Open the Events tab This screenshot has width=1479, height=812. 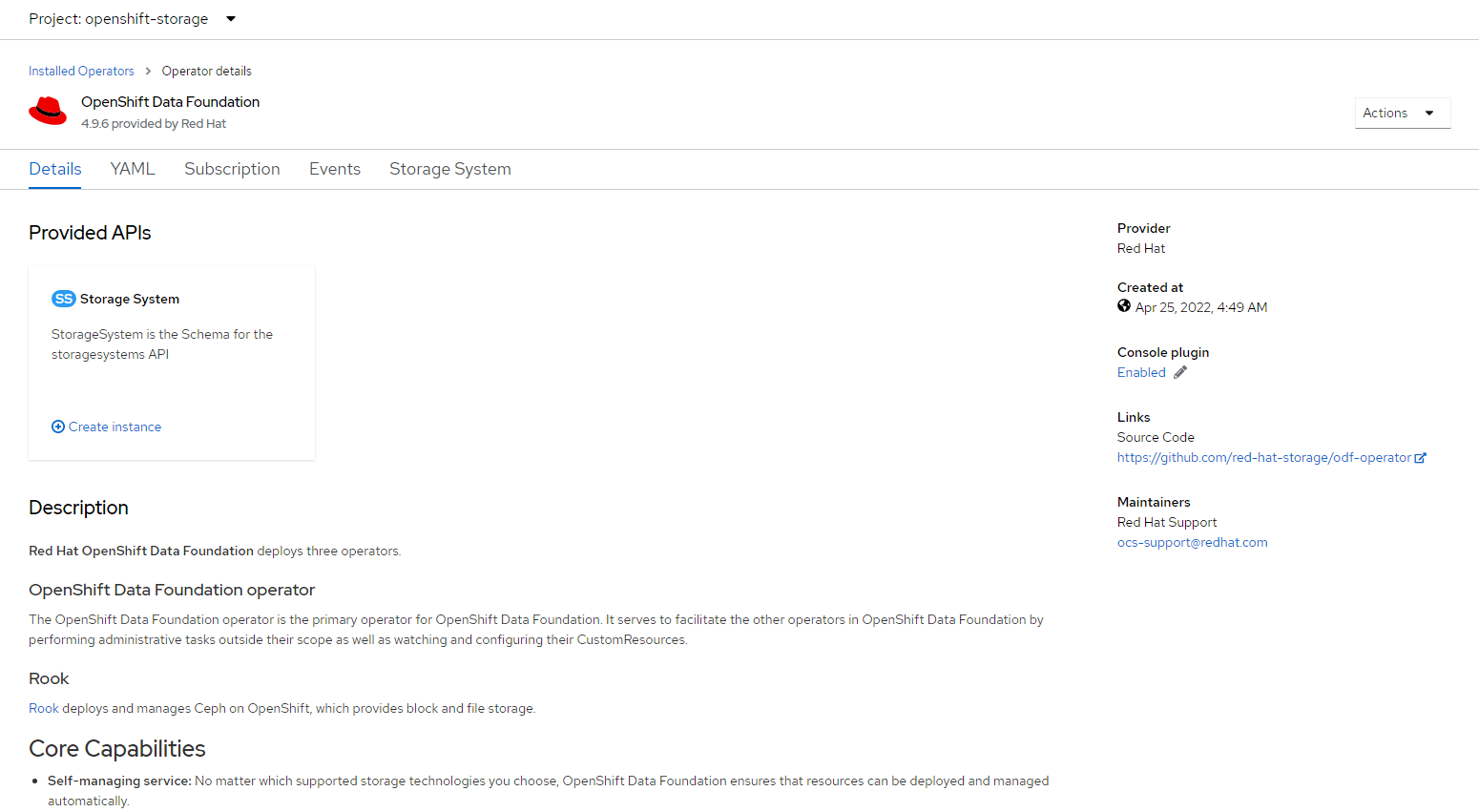335,169
